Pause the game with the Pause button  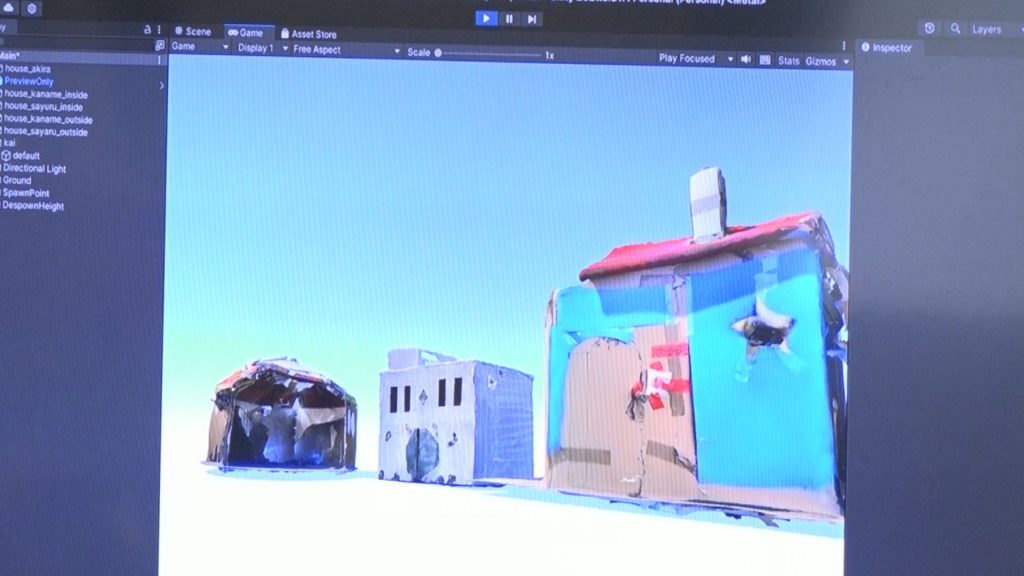pyautogui.click(x=509, y=19)
